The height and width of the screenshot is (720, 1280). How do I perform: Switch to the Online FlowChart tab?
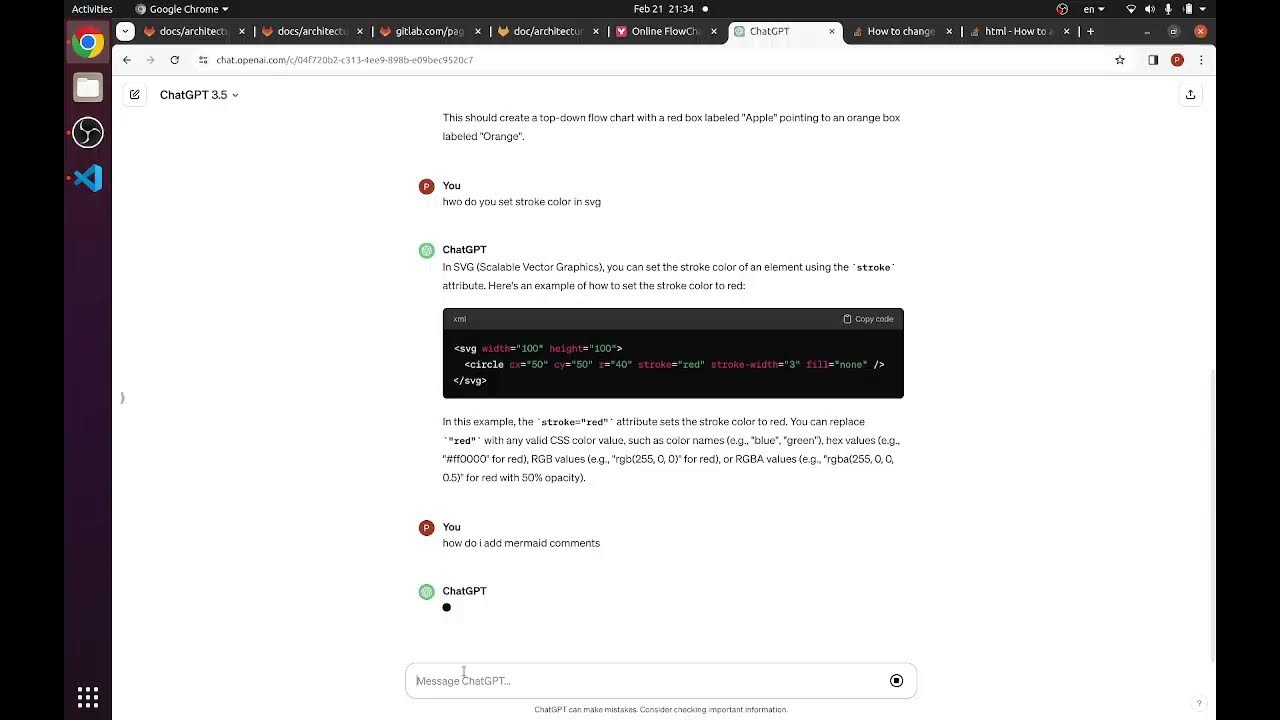pos(665,31)
